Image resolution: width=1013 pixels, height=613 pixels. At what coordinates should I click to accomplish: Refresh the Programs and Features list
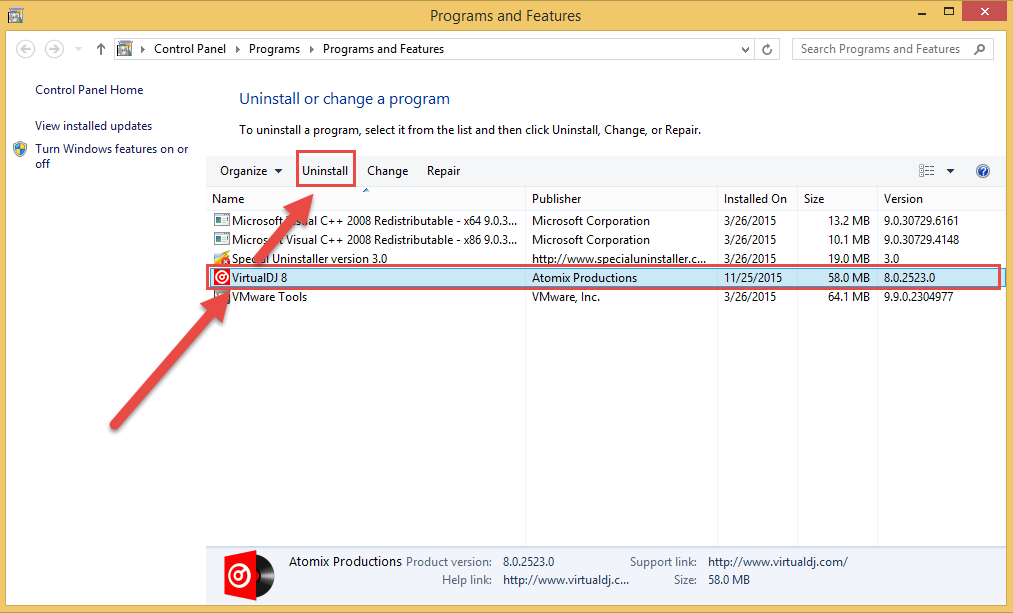[767, 49]
